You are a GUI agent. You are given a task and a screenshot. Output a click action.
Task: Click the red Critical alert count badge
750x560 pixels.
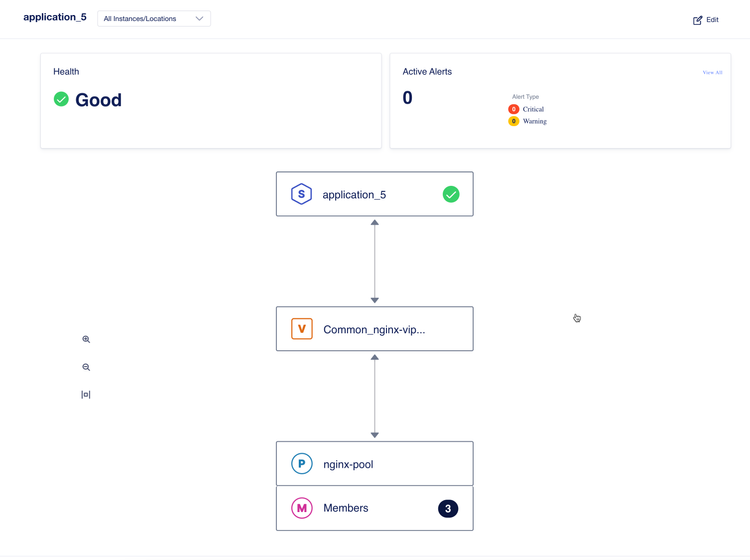[514, 109]
